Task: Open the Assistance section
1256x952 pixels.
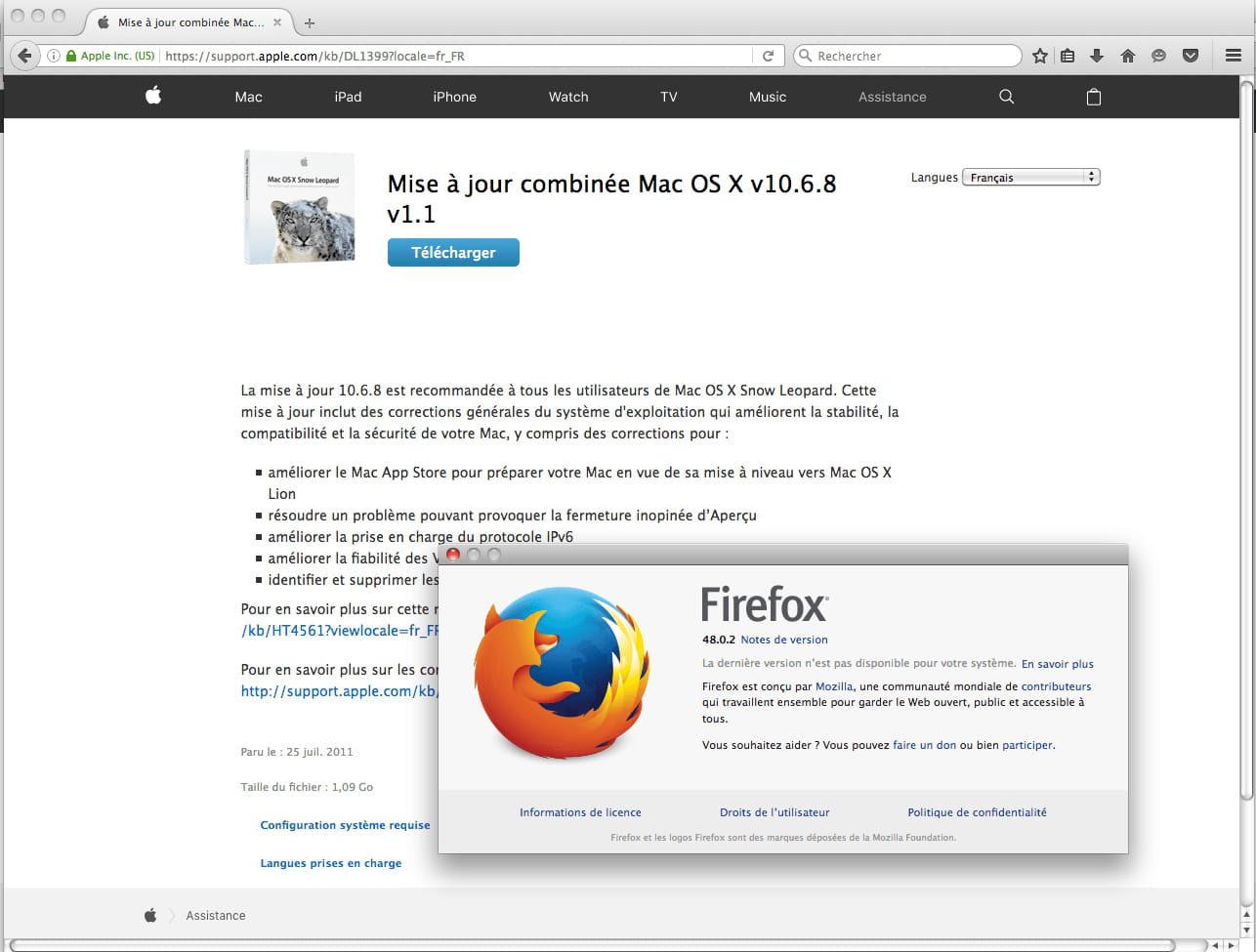Action: click(x=893, y=97)
